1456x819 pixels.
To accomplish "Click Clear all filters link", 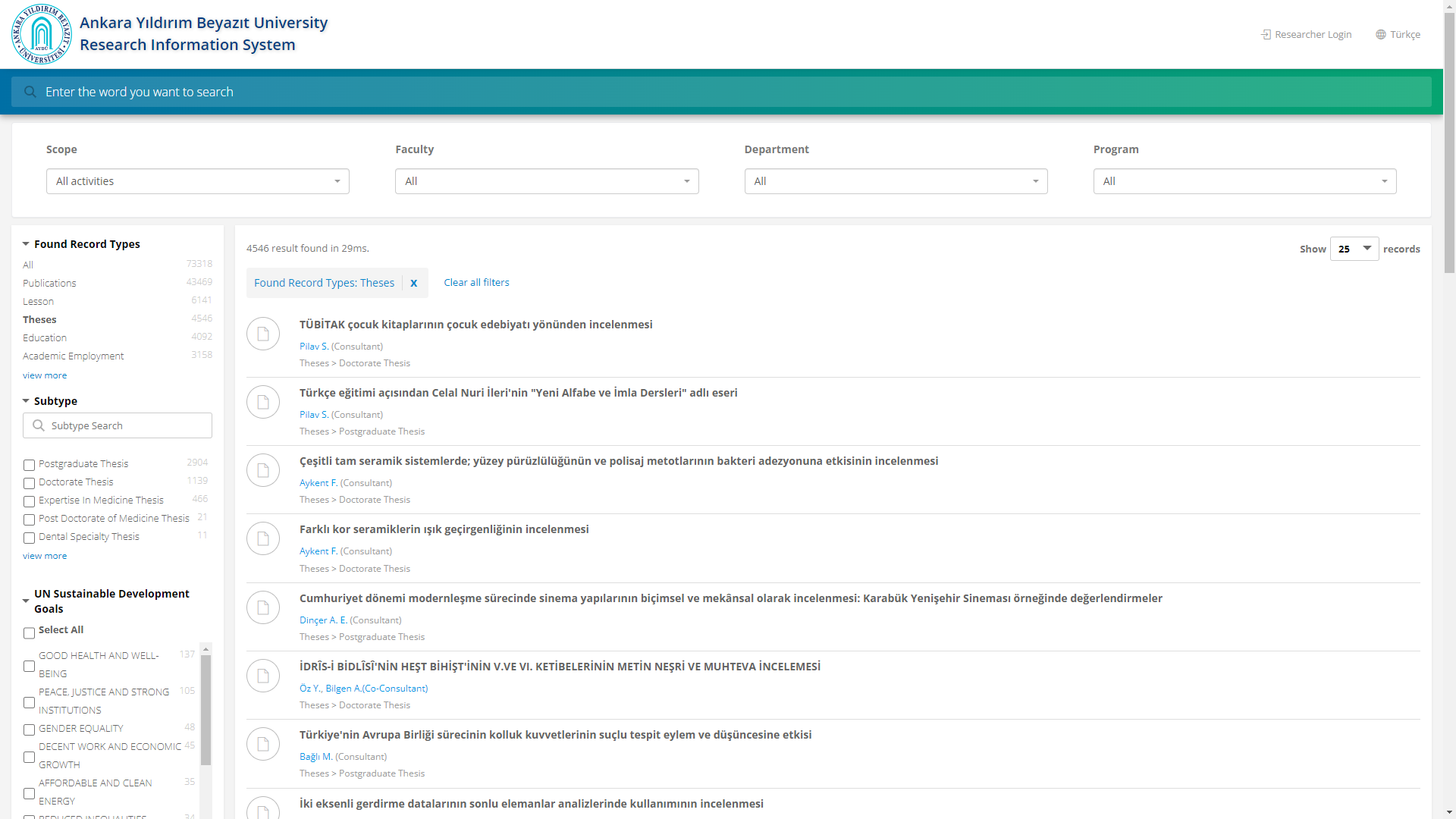I will click(x=476, y=282).
